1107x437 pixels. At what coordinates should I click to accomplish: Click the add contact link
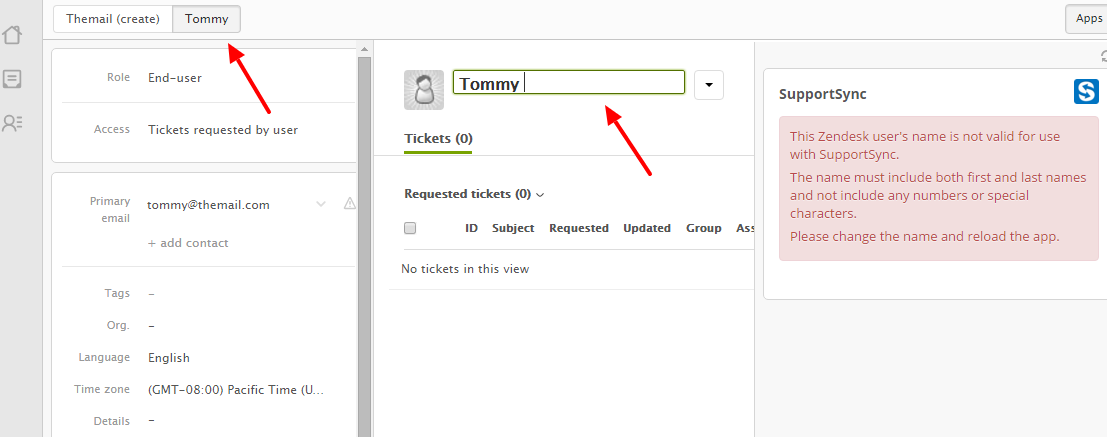188,243
